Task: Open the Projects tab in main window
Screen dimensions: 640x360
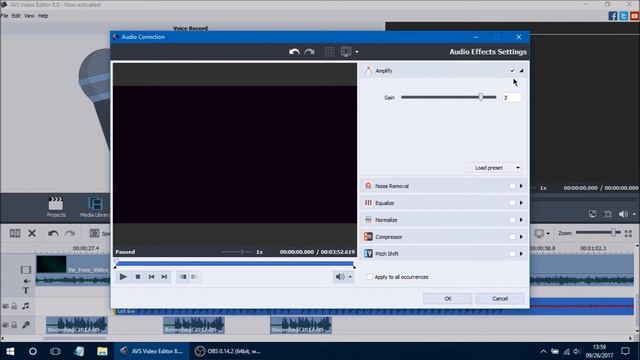Action: tap(56, 207)
